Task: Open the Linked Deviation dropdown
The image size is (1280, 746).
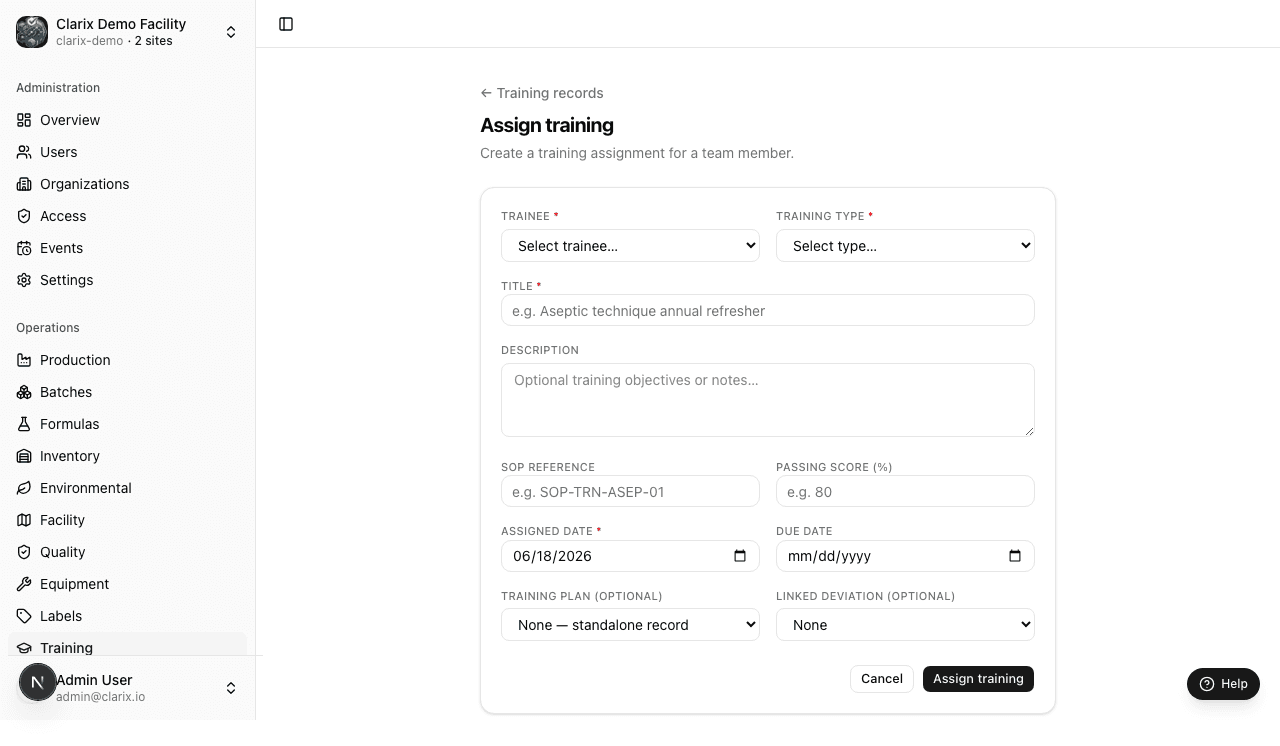Action: 905,625
